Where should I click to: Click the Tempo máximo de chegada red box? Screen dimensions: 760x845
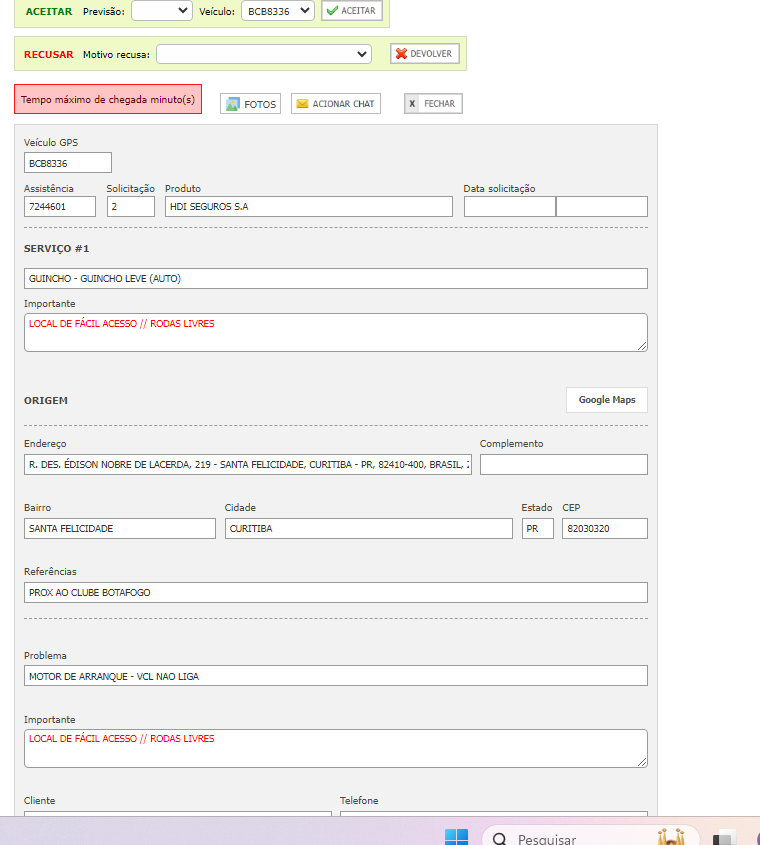point(108,100)
